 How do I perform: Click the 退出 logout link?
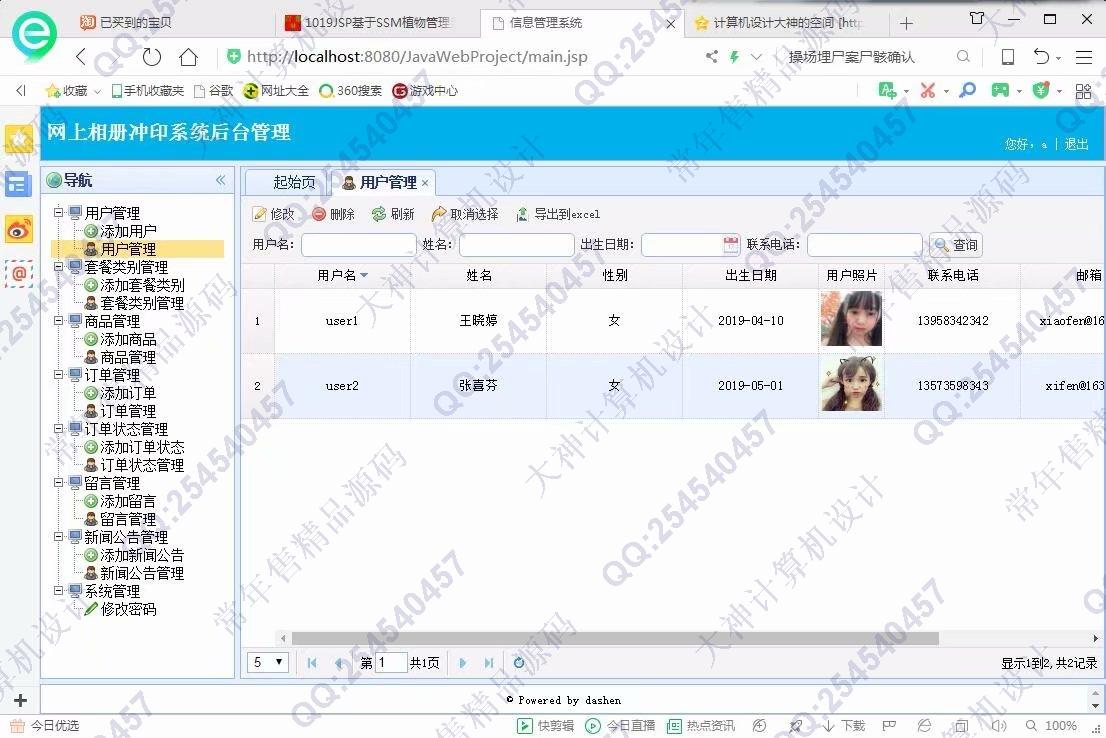coord(1076,144)
